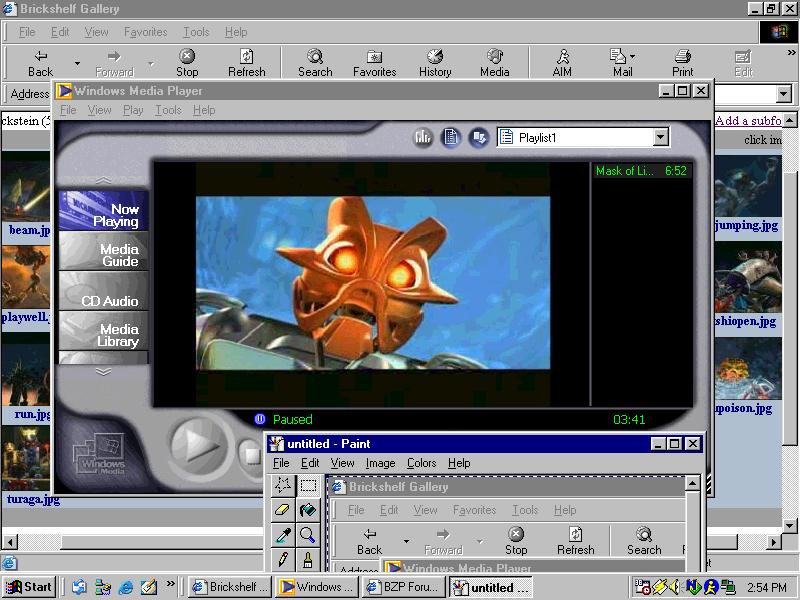The image size is (800, 600).
Task: Open the poison.jpg image link
Action: pyautogui.click(x=744, y=408)
